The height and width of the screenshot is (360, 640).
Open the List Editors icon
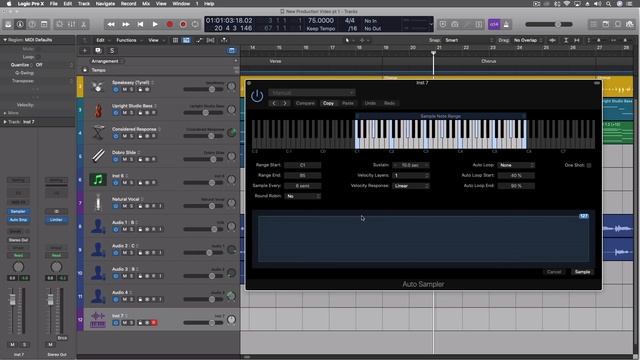click(594, 24)
